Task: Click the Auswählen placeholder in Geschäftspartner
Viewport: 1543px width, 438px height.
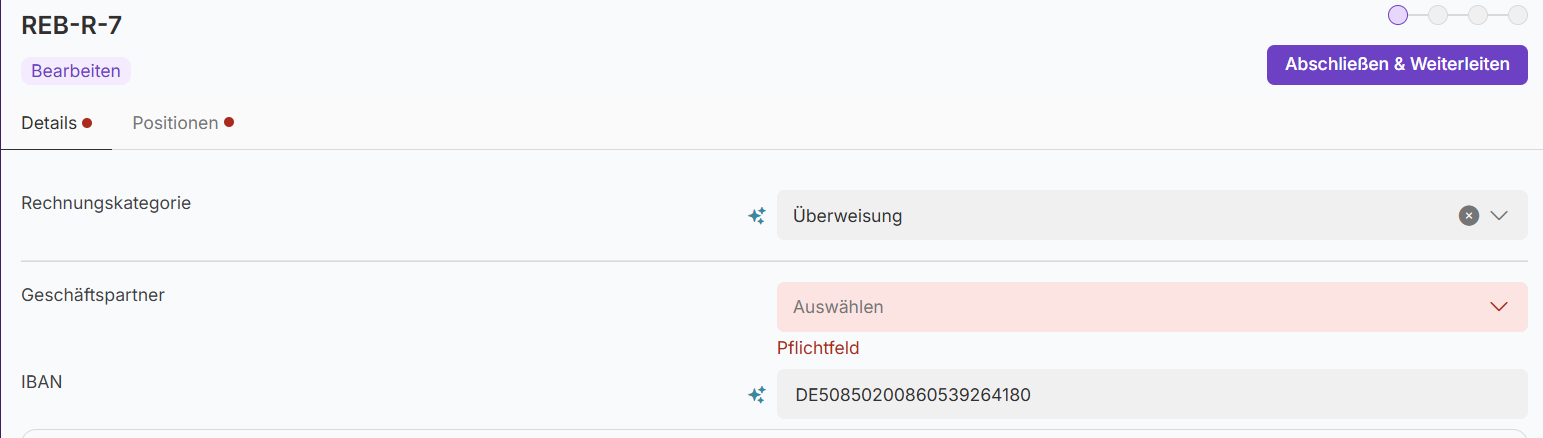Action: tap(838, 307)
